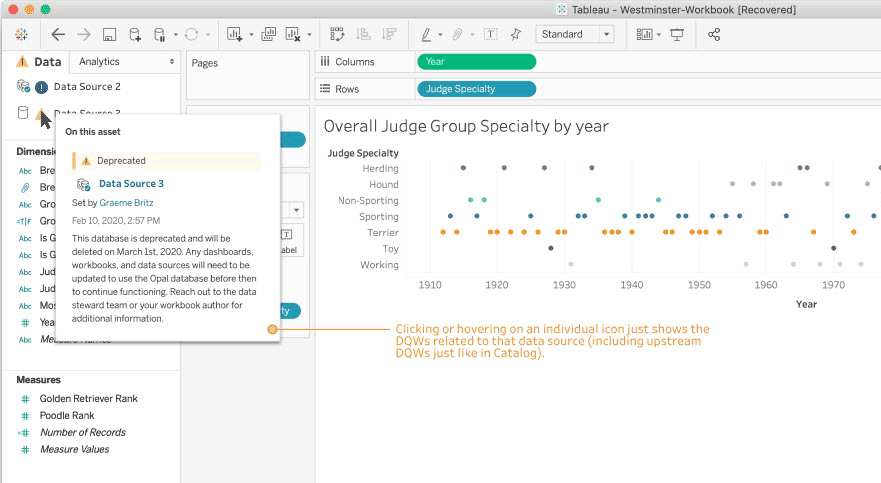Toggle Show Mark Labels text icon
This screenshot has width=881, height=483.
tap(491, 35)
